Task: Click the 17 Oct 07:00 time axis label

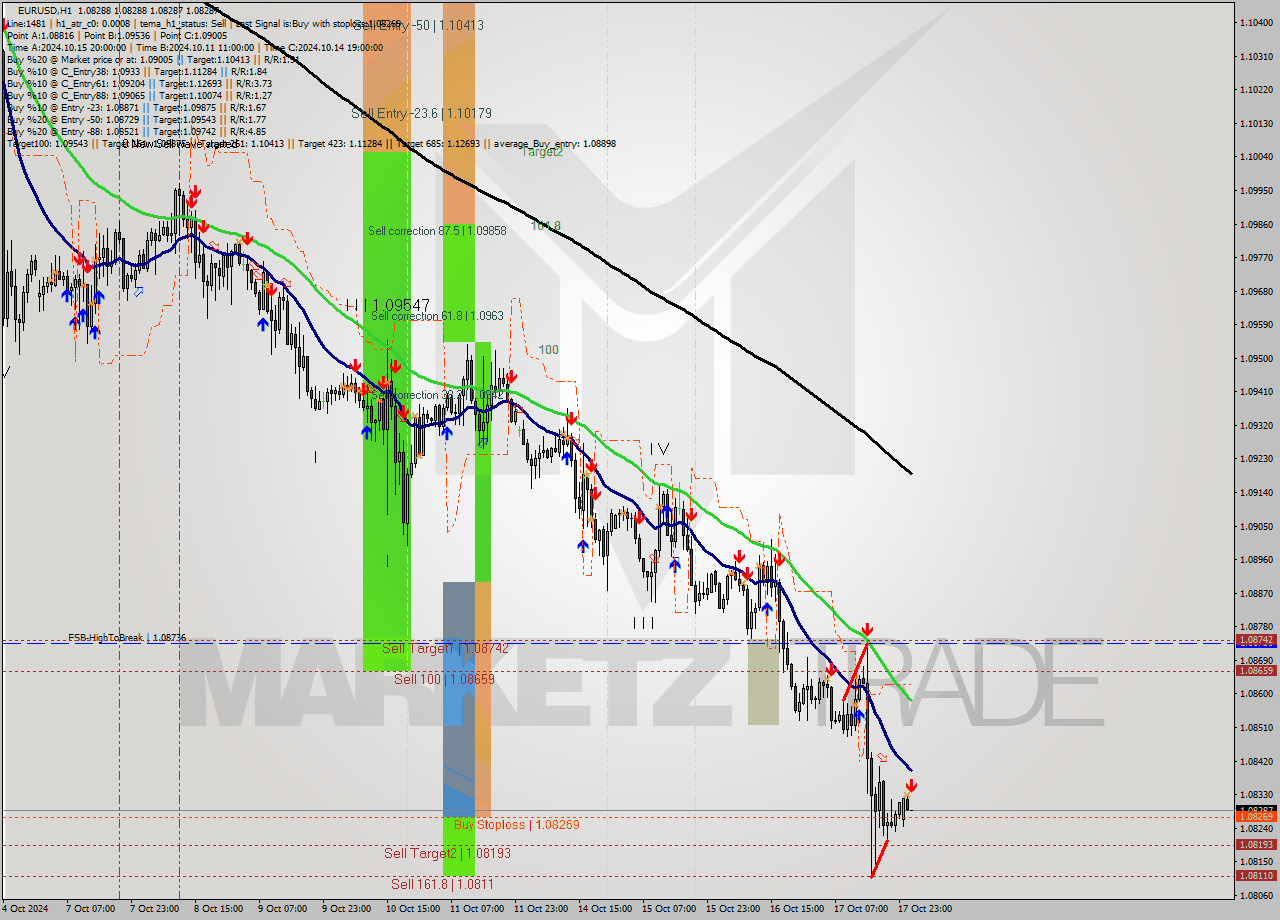Action: (861, 909)
